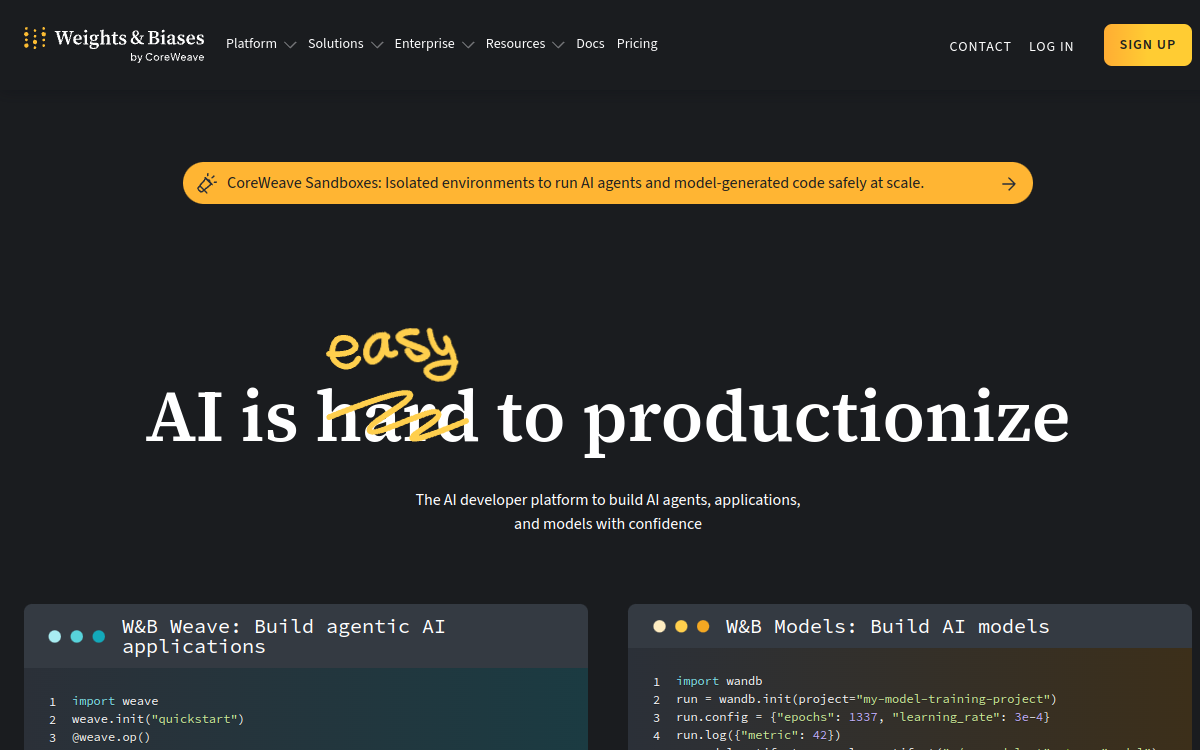Open the Platform navigation item
The image size is (1200, 750).
tap(251, 44)
